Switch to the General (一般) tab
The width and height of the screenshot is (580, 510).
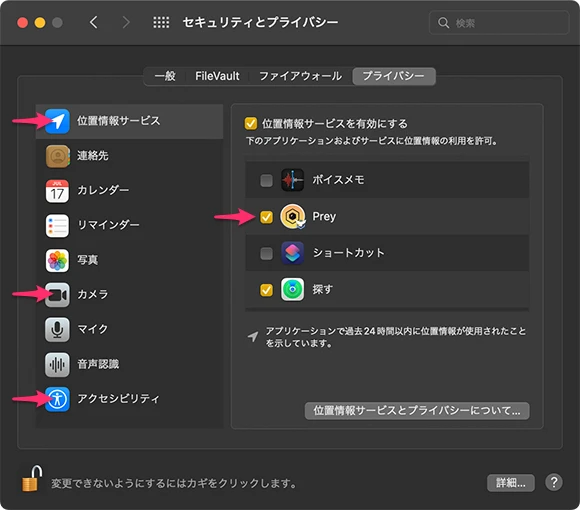click(165, 76)
